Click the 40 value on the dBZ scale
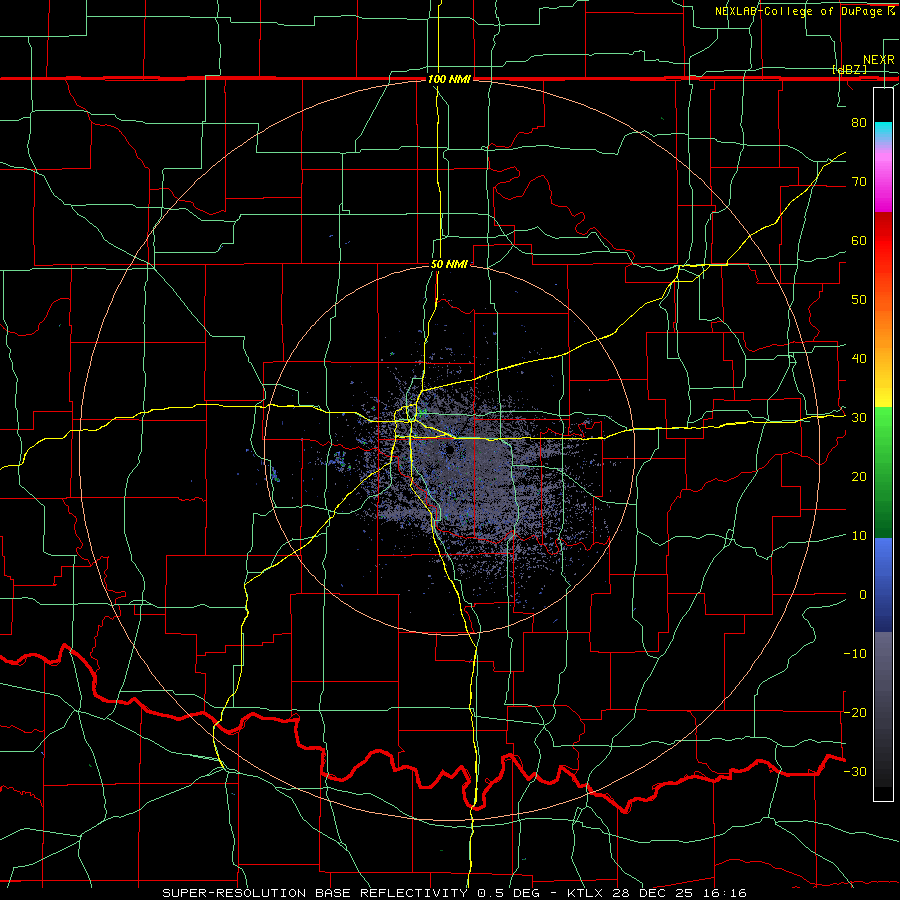The width and height of the screenshot is (900, 900). tap(859, 359)
